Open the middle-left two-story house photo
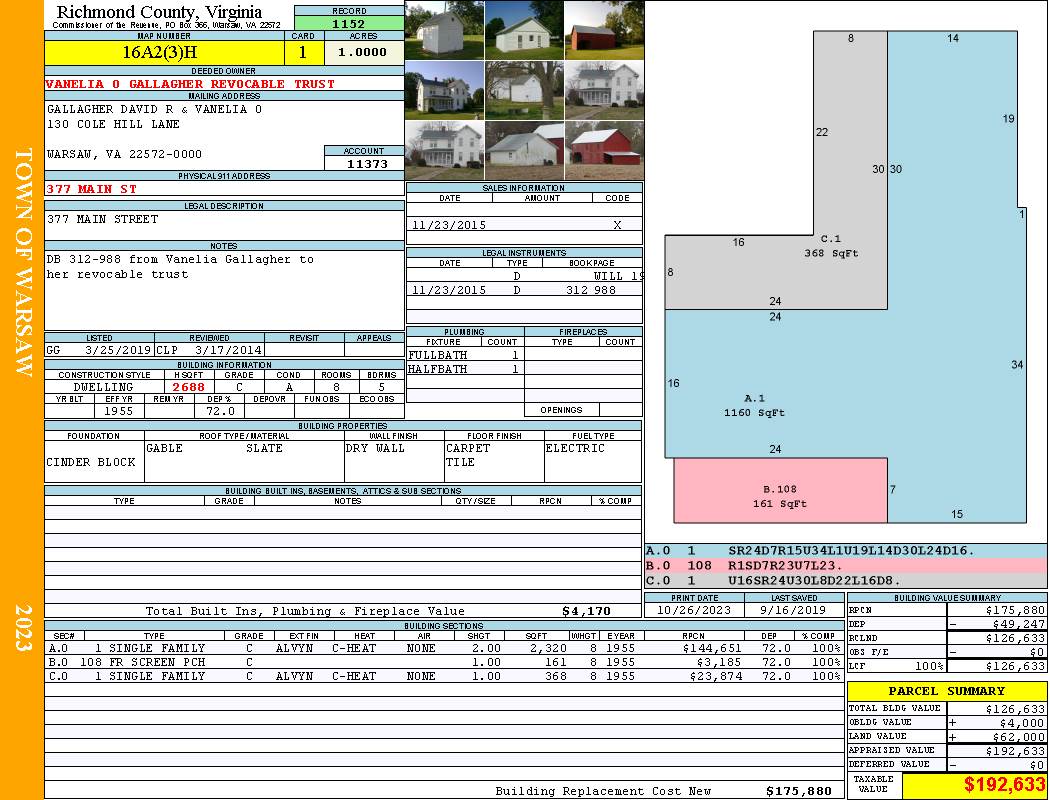1050x800 pixels. point(445,90)
